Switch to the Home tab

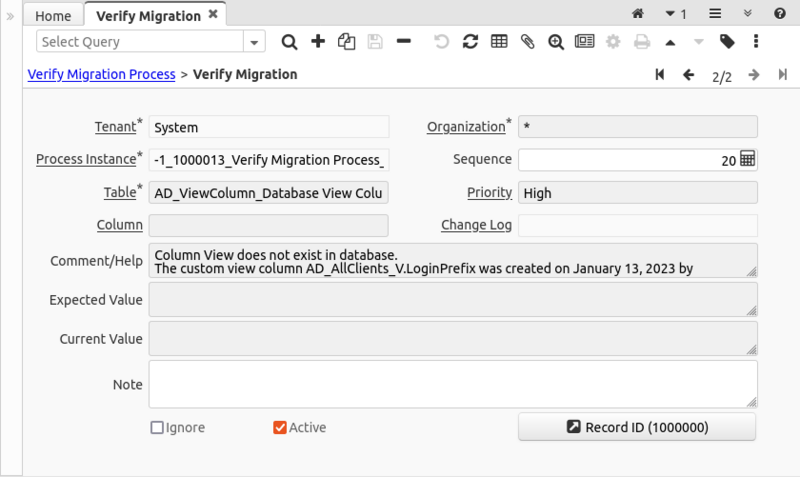(53, 16)
